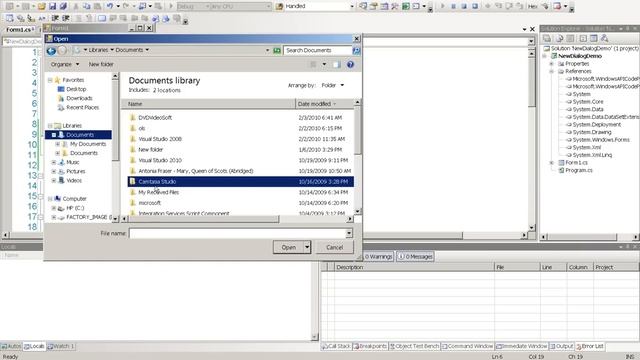
Task: Toggle the 0 Warnings filter in Error List
Action: 378,257
